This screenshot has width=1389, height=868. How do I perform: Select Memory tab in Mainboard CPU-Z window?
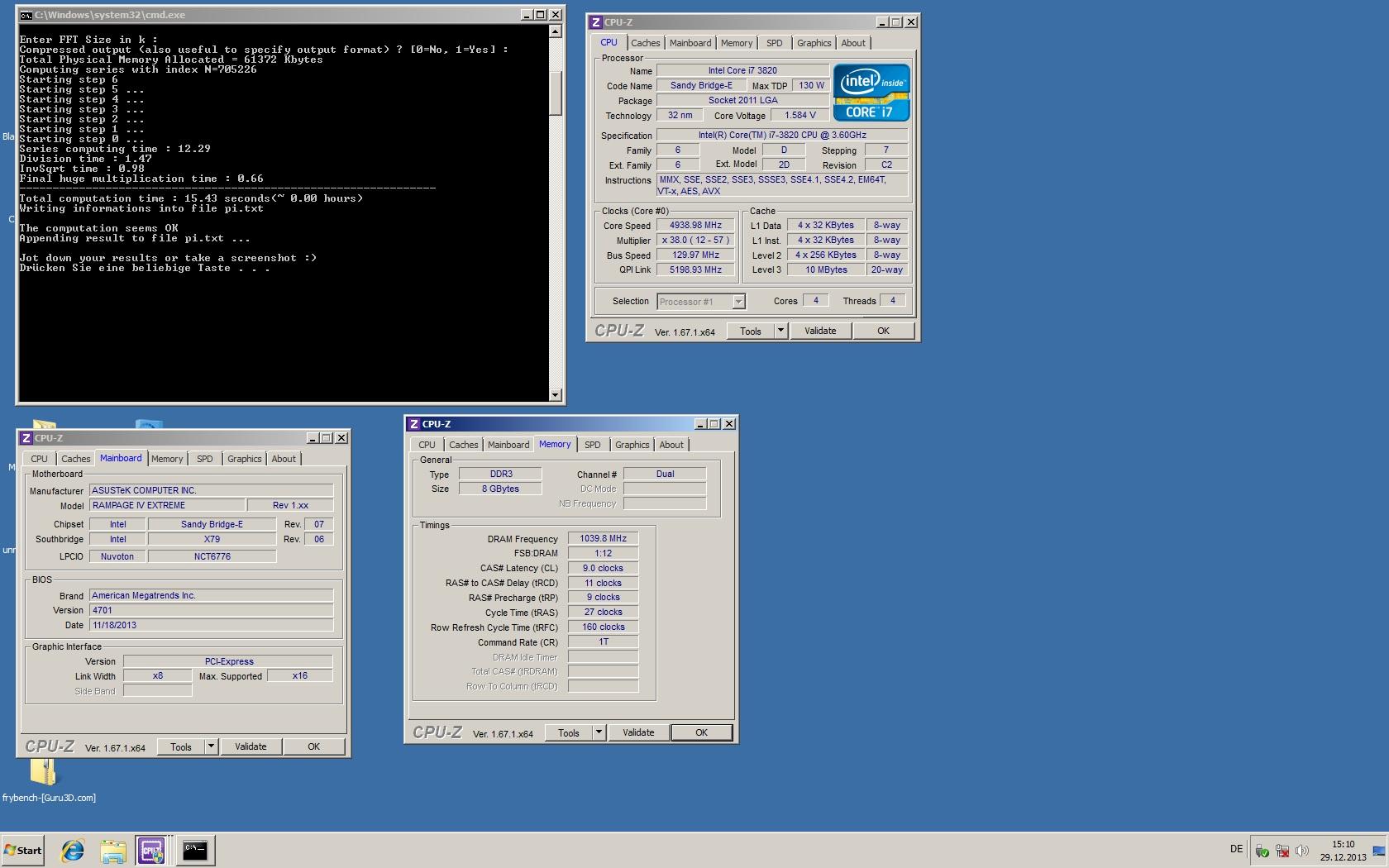click(167, 459)
